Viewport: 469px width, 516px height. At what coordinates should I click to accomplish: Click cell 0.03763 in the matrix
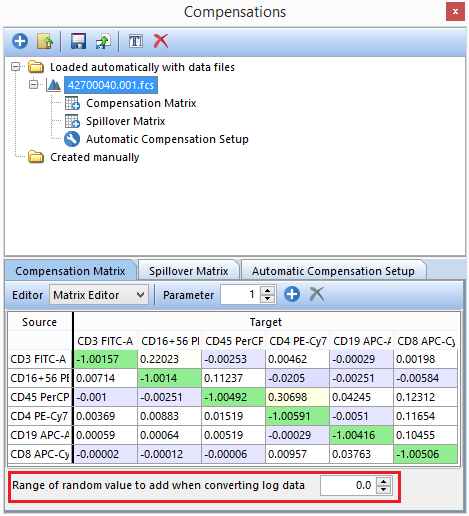coord(361,454)
